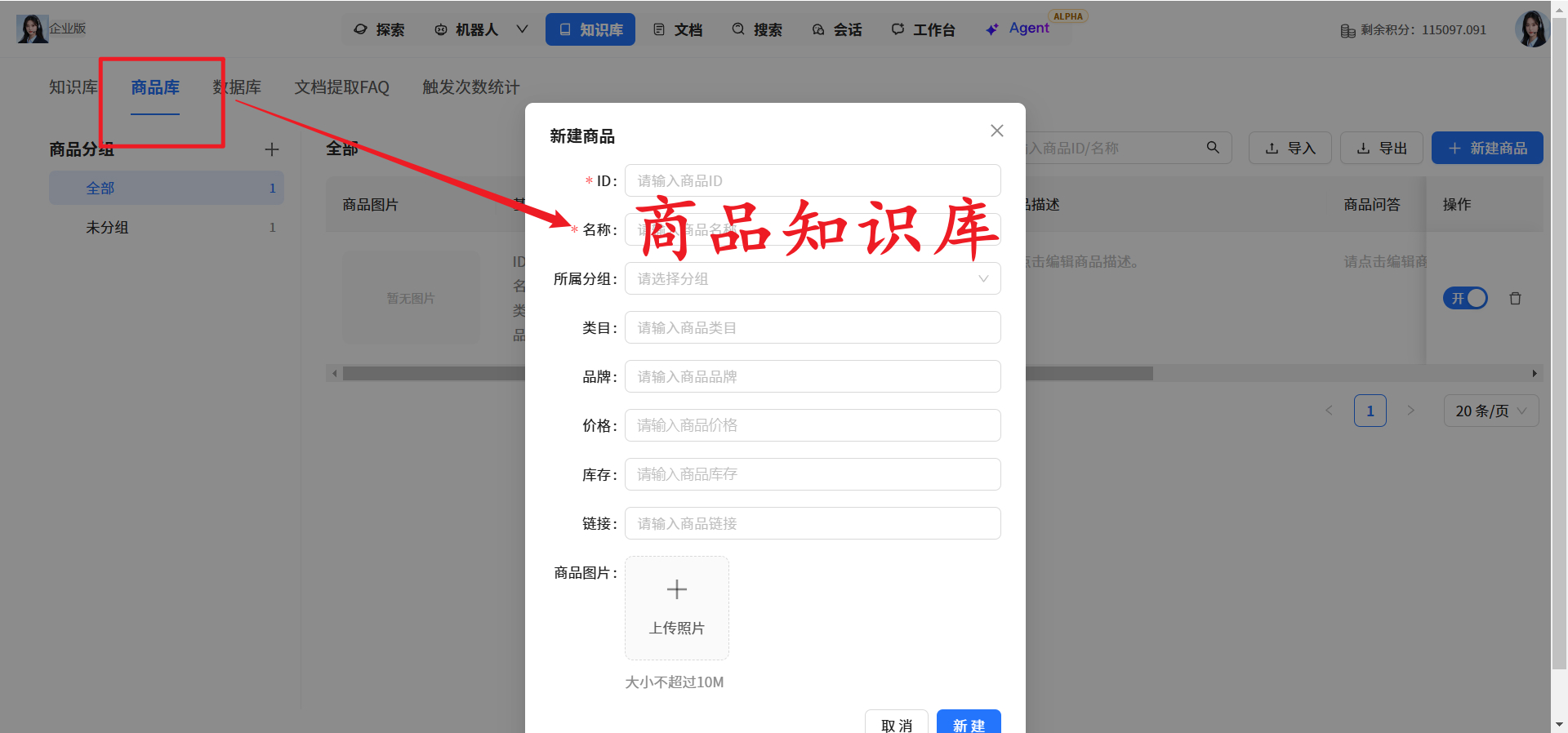Screen dimensions: 1568x733
Task: Select the 库存 input field
Action: pyautogui.click(x=813, y=474)
